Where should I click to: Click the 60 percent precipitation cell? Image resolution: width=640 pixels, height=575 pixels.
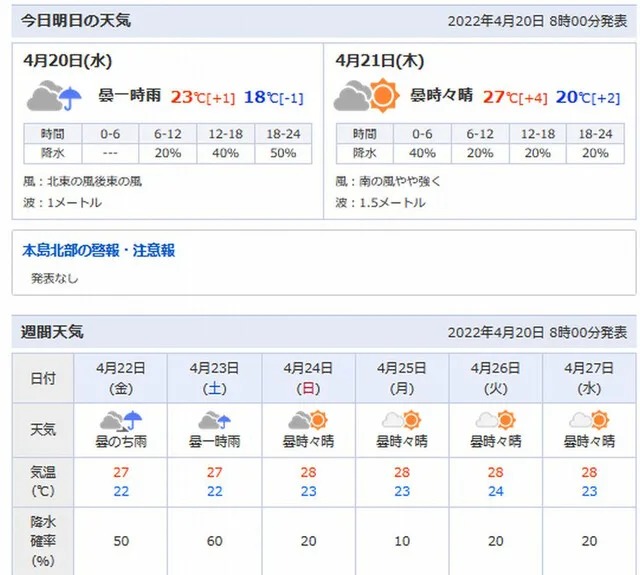(214, 541)
